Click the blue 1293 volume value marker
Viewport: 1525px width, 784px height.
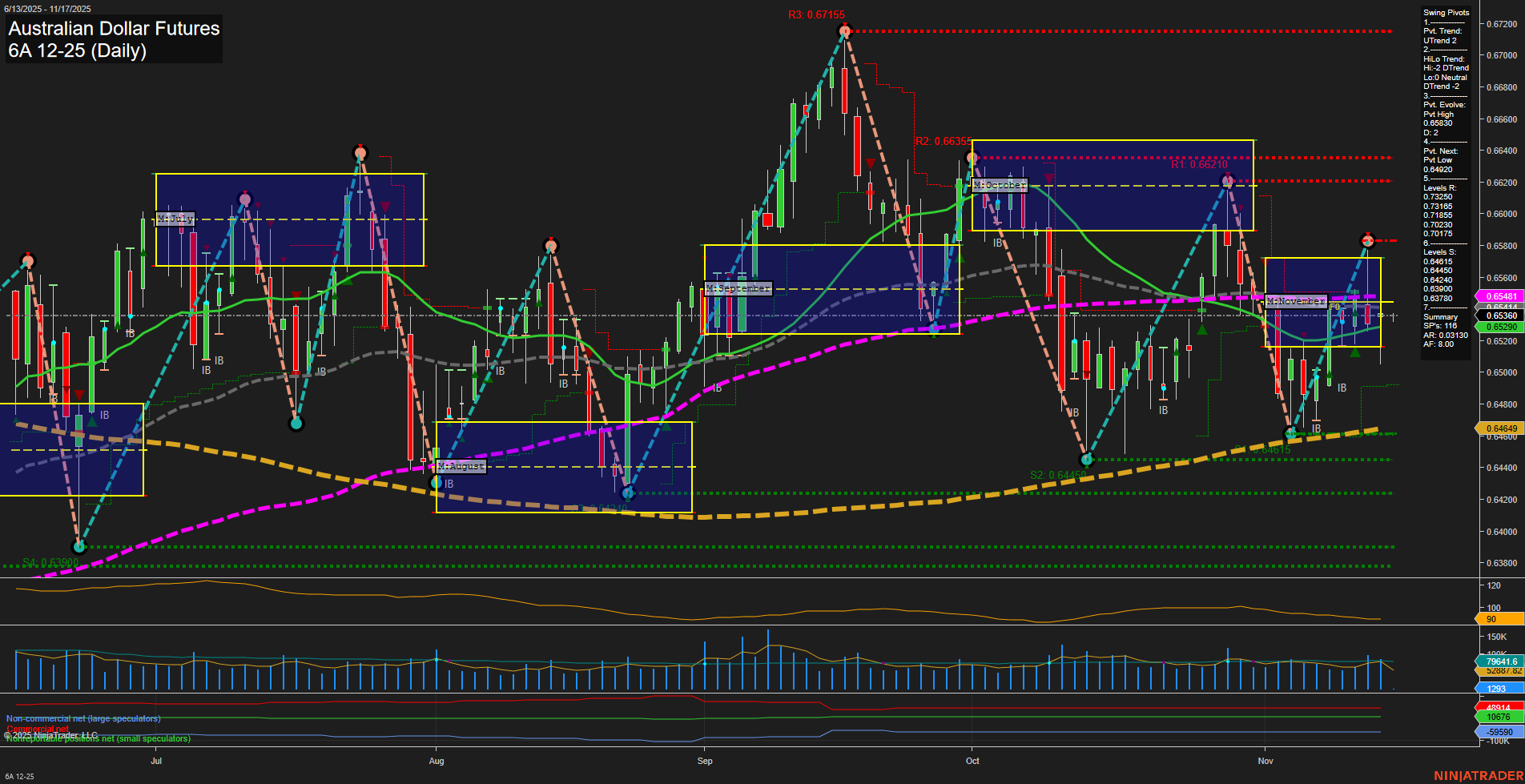click(x=1499, y=688)
